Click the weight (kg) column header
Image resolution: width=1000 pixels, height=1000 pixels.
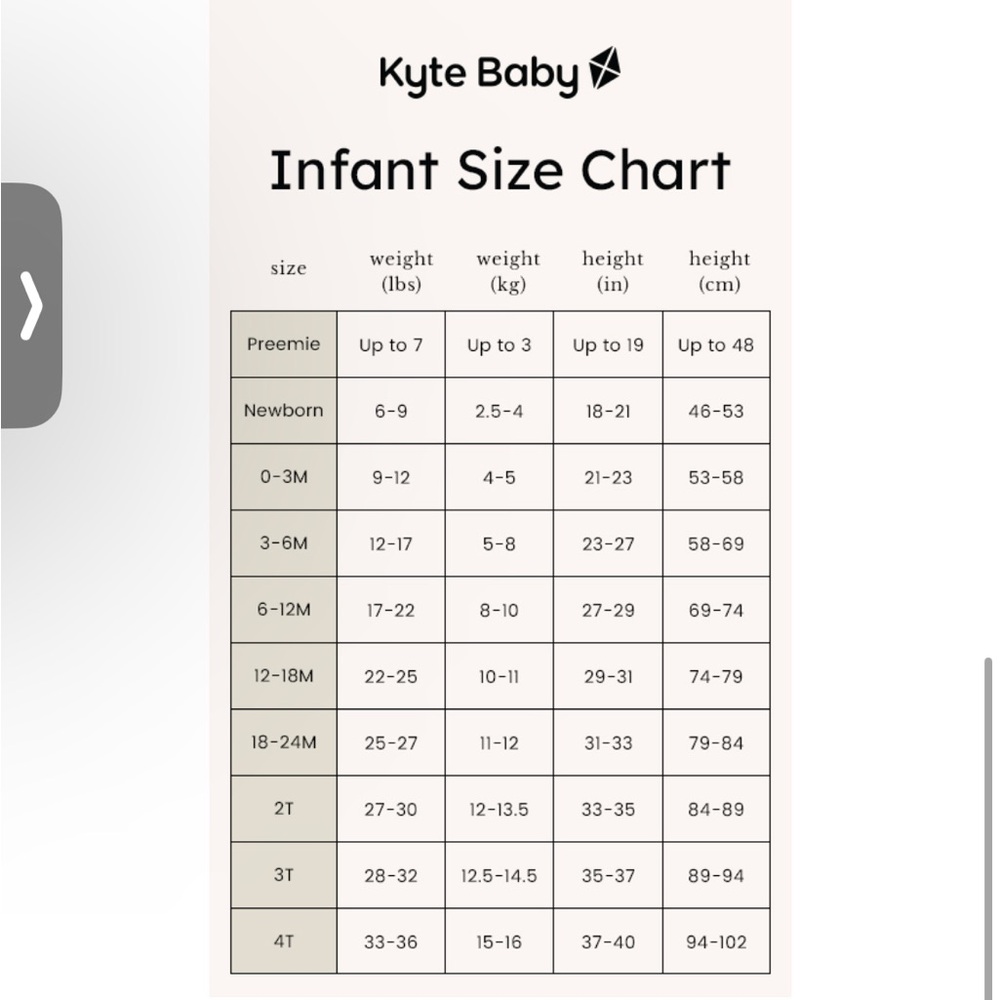(x=508, y=271)
